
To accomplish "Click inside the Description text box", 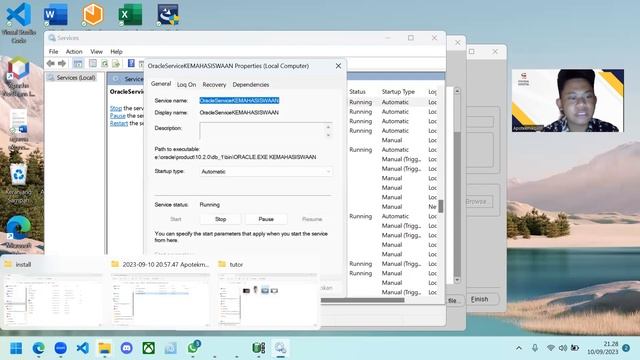I will [262, 131].
